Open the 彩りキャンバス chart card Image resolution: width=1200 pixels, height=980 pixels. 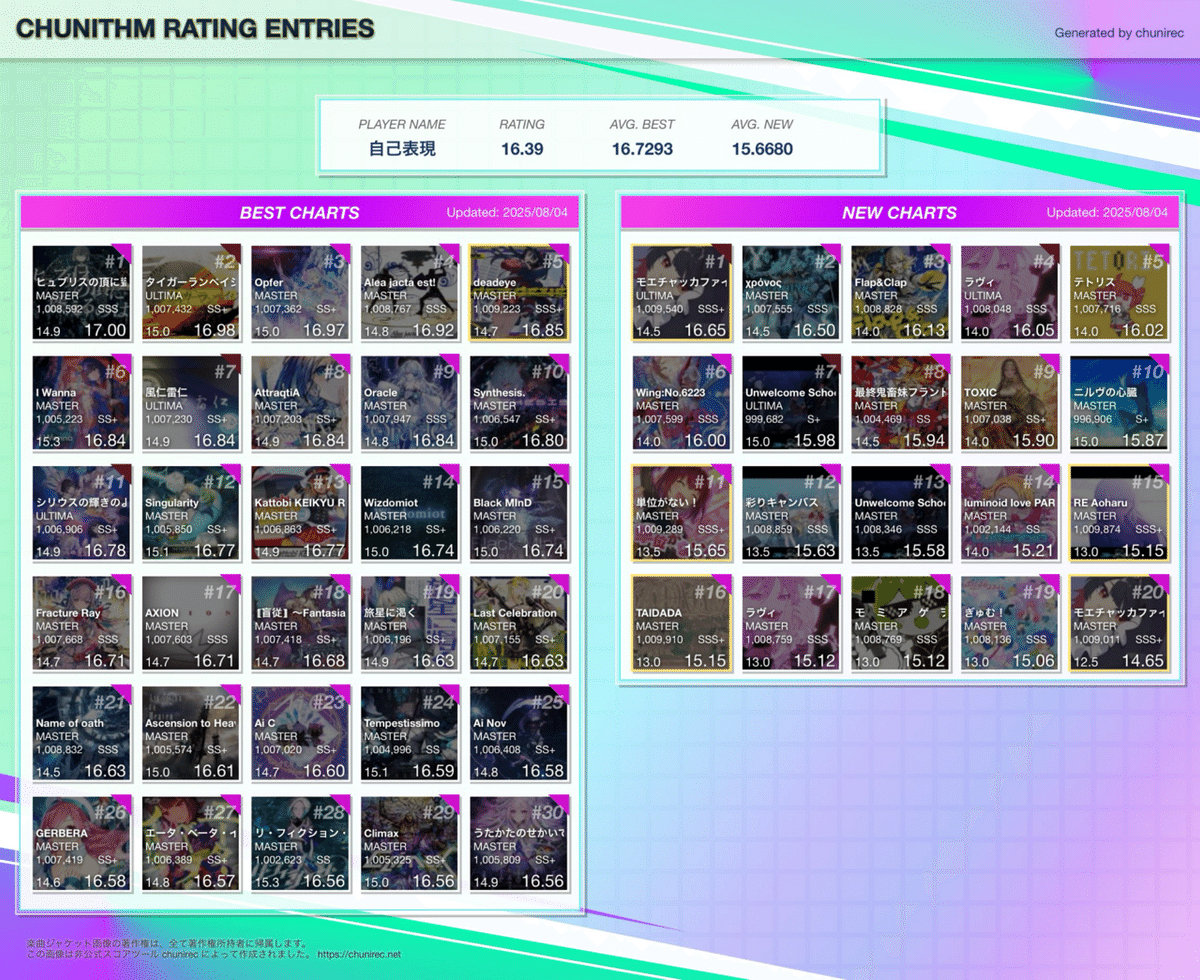coord(791,513)
